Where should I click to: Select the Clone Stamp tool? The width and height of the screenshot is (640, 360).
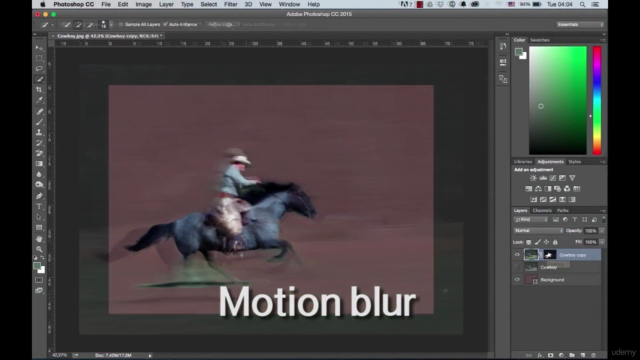click(x=39, y=132)
